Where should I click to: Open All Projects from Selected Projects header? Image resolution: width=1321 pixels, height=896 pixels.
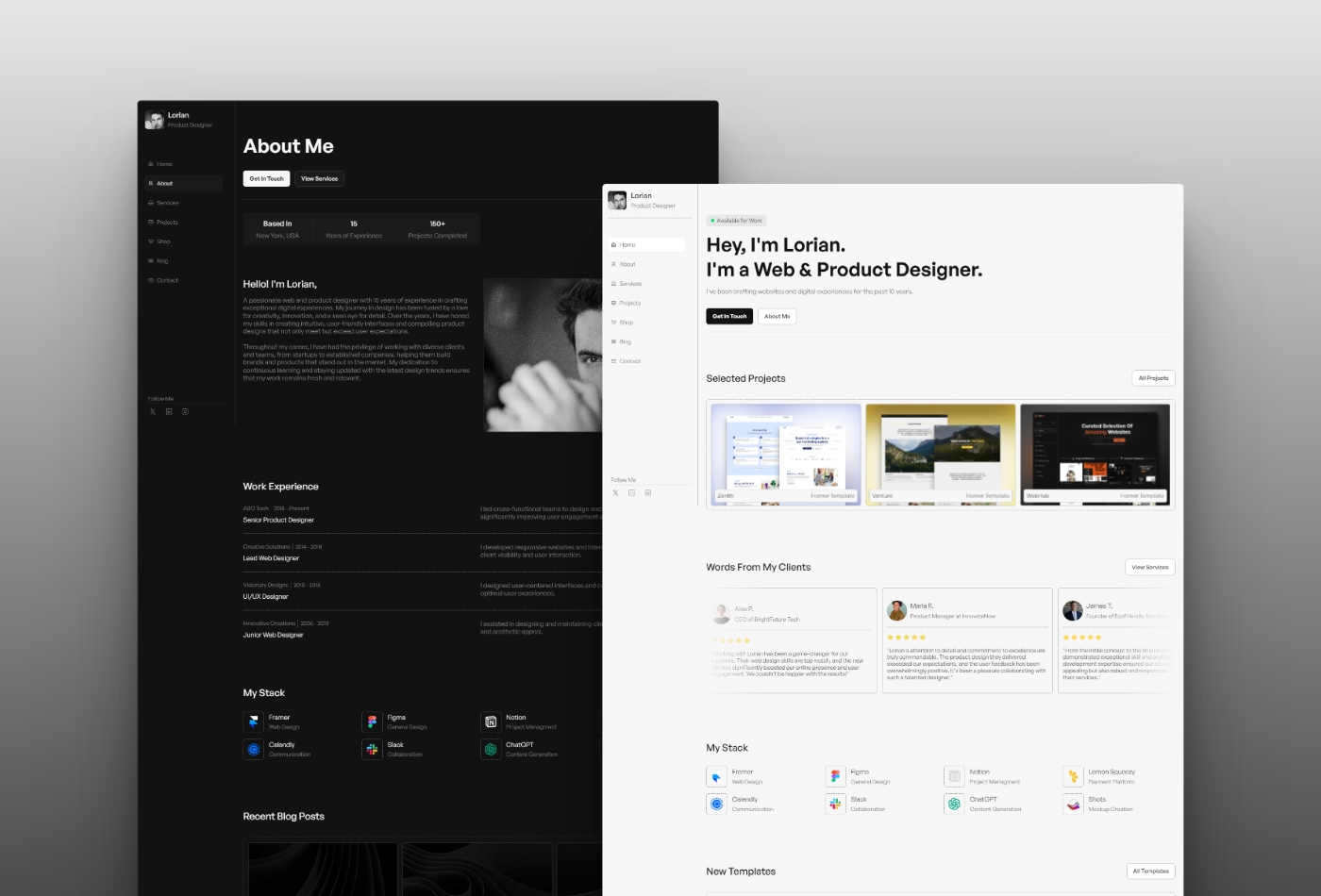click(1153, 377)
